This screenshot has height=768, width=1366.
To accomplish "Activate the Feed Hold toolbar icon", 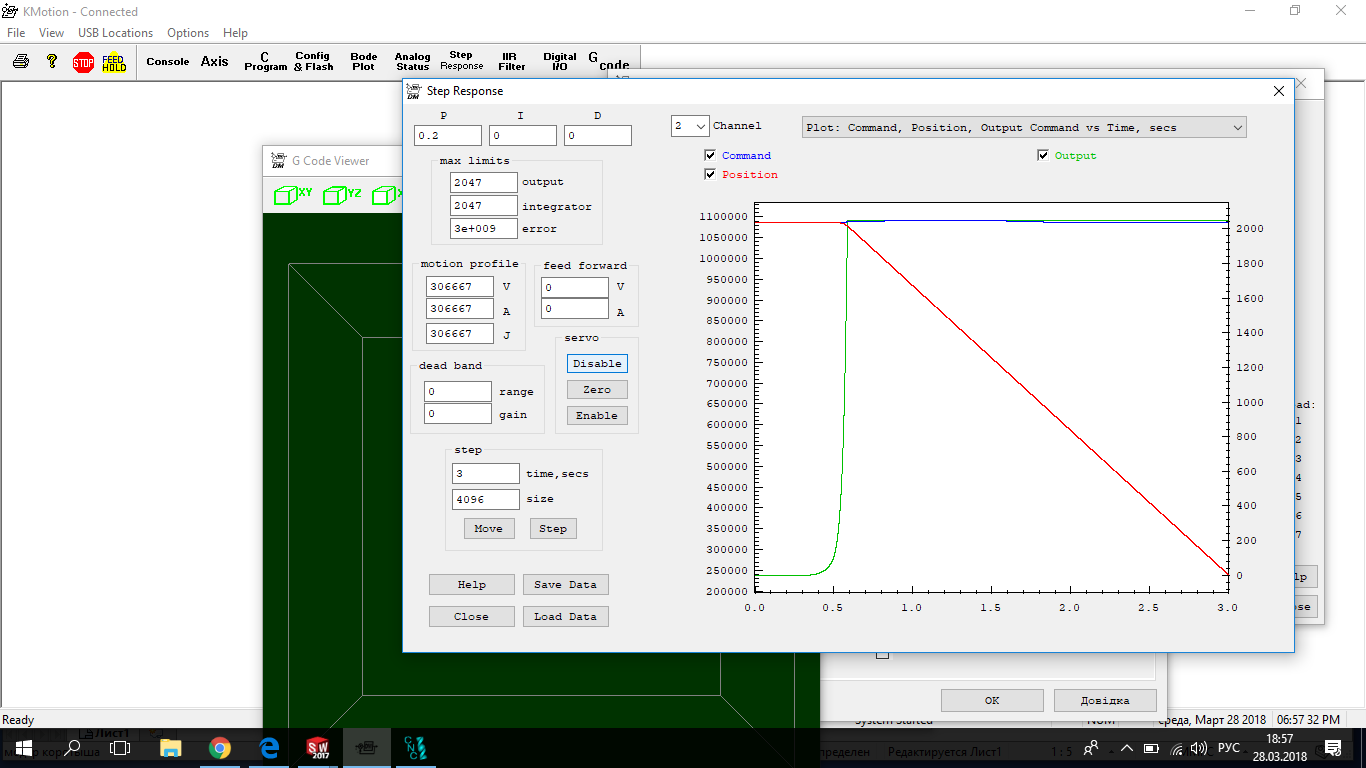I will coord(114,63).
